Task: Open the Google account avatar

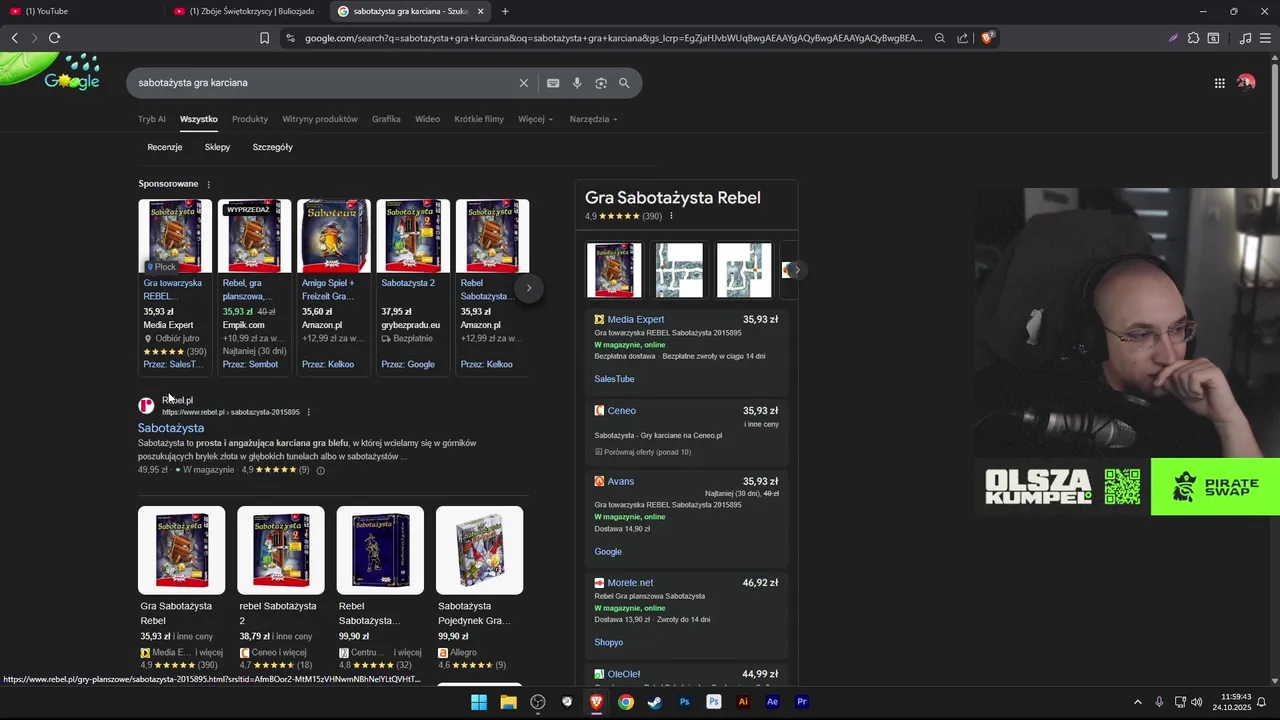Action: (x=1246, y=83)
